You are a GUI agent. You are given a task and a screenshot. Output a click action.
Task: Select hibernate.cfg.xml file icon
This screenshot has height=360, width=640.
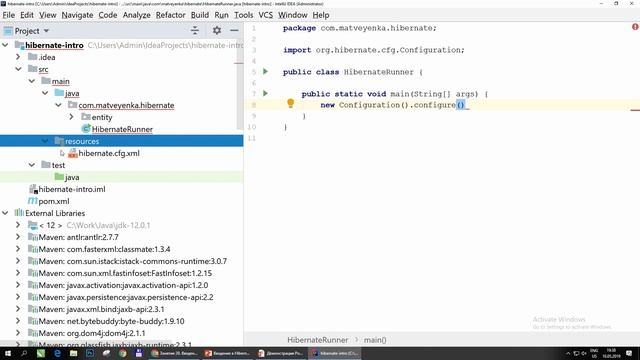click(x=73, y=153)
